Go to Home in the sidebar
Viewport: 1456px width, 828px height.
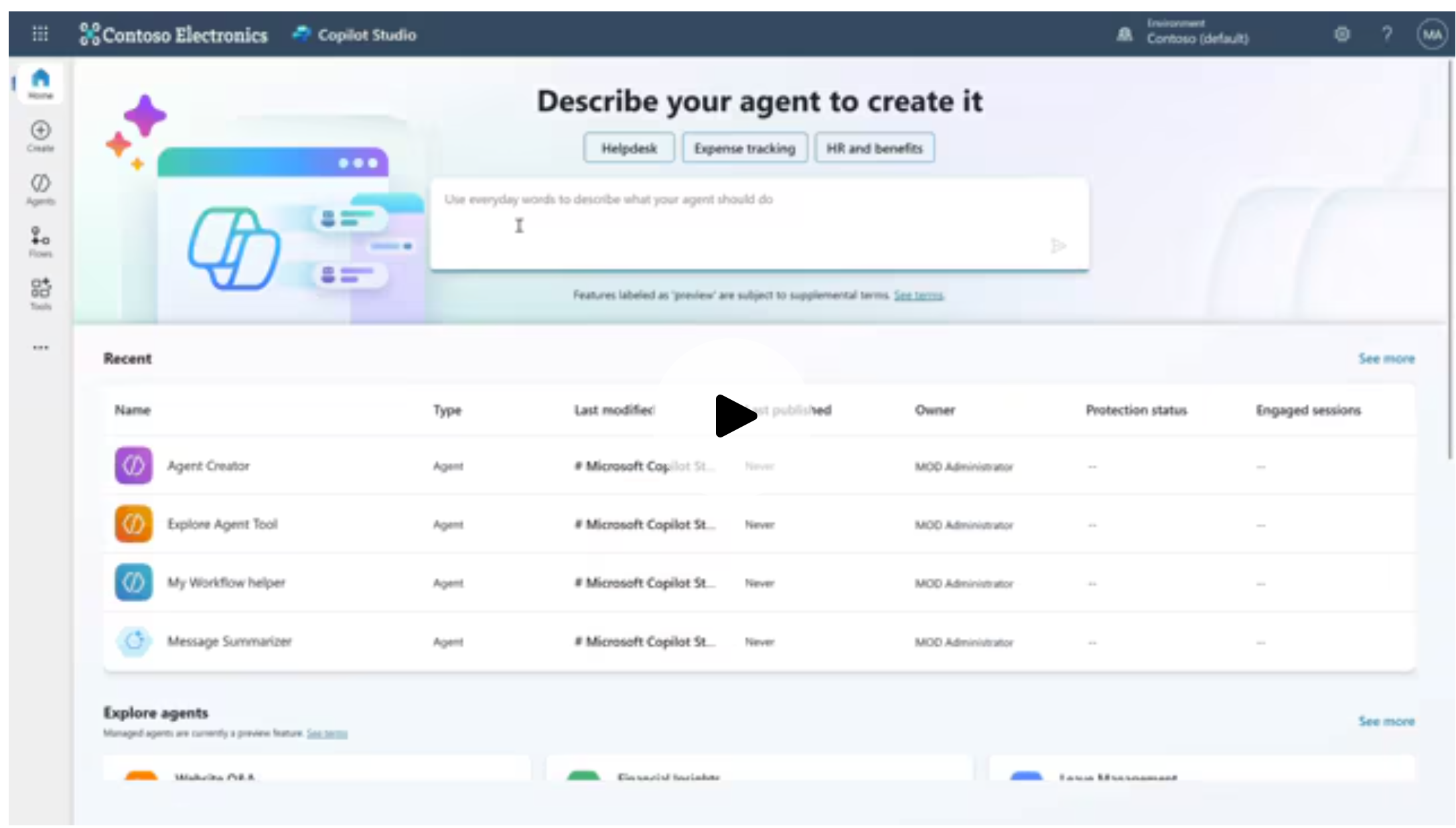click(40, 84)
